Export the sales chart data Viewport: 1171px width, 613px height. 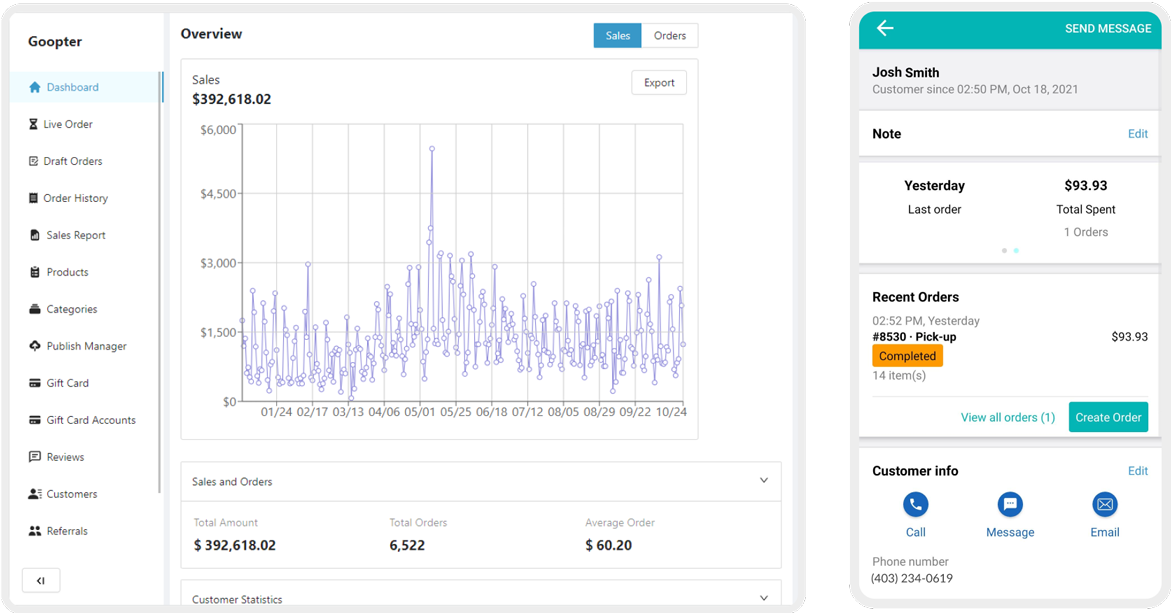[x=659, y=83]
